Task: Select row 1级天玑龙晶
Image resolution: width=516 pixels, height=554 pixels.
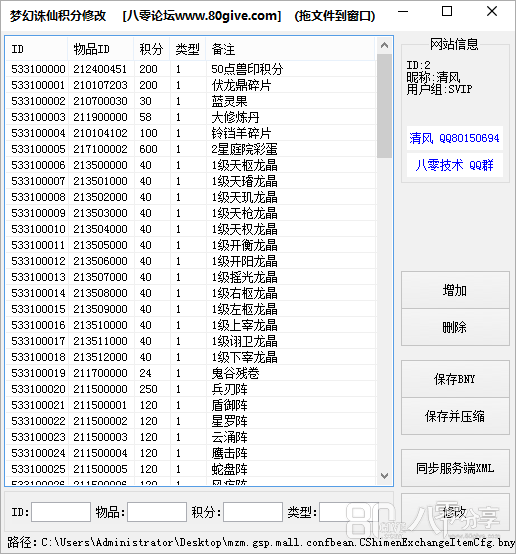Action: point(191,197)
